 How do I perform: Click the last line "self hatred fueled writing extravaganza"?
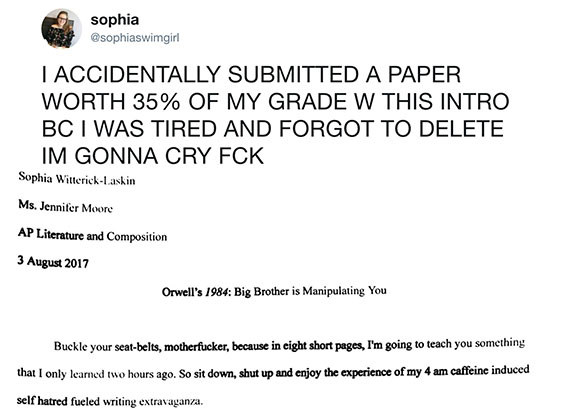109,401
